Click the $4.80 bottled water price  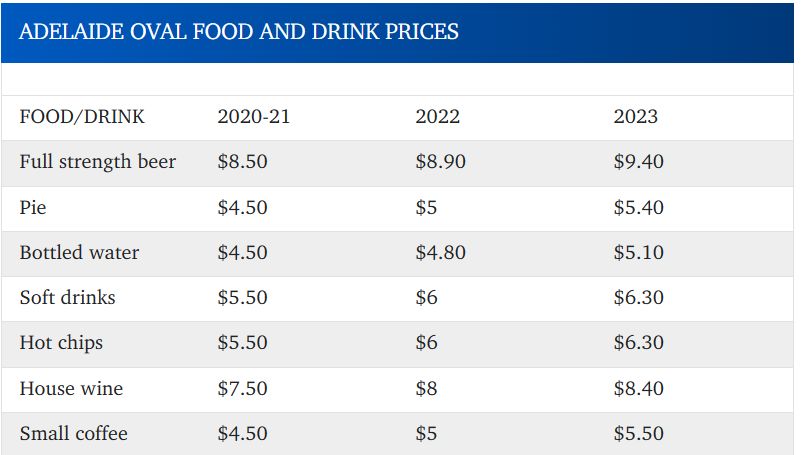coord(441,253)
